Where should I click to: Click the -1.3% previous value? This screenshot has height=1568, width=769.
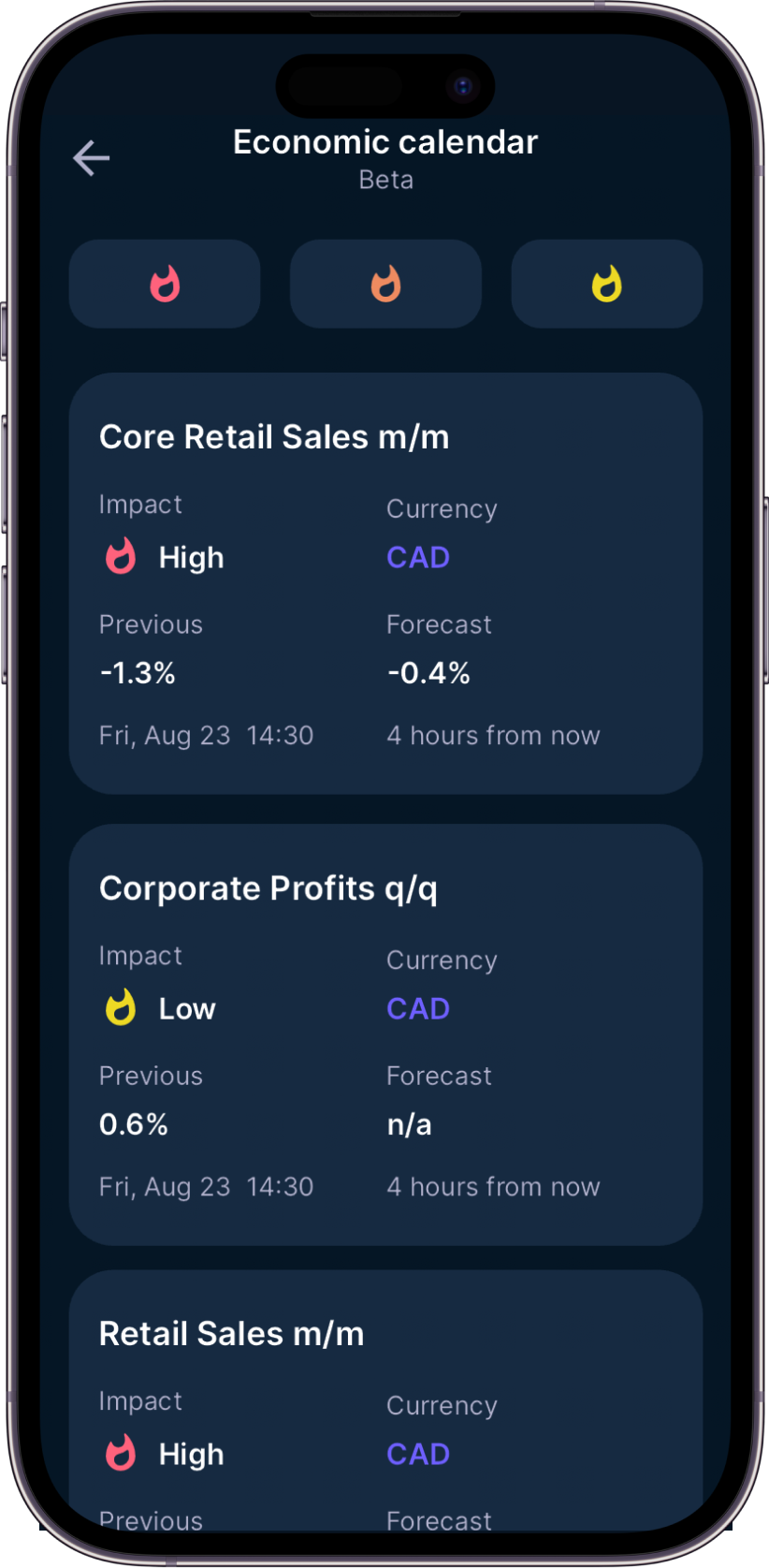pyautogui.click(x=138, y=673)
